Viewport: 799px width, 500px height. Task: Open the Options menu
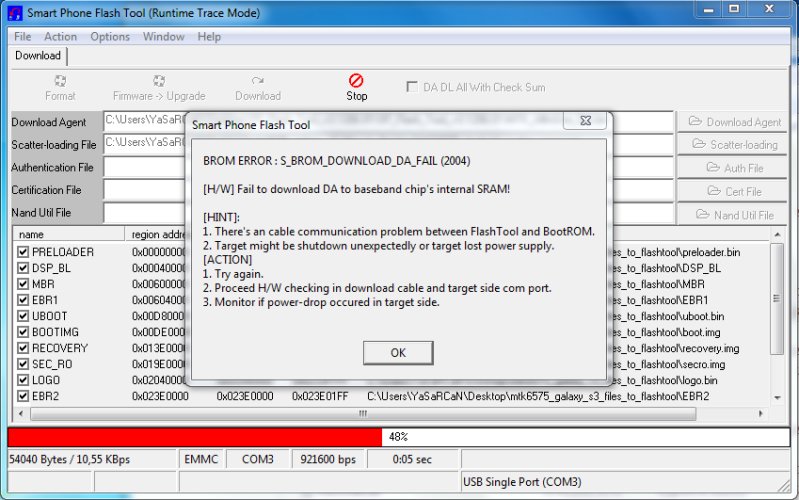coord(110,37)
